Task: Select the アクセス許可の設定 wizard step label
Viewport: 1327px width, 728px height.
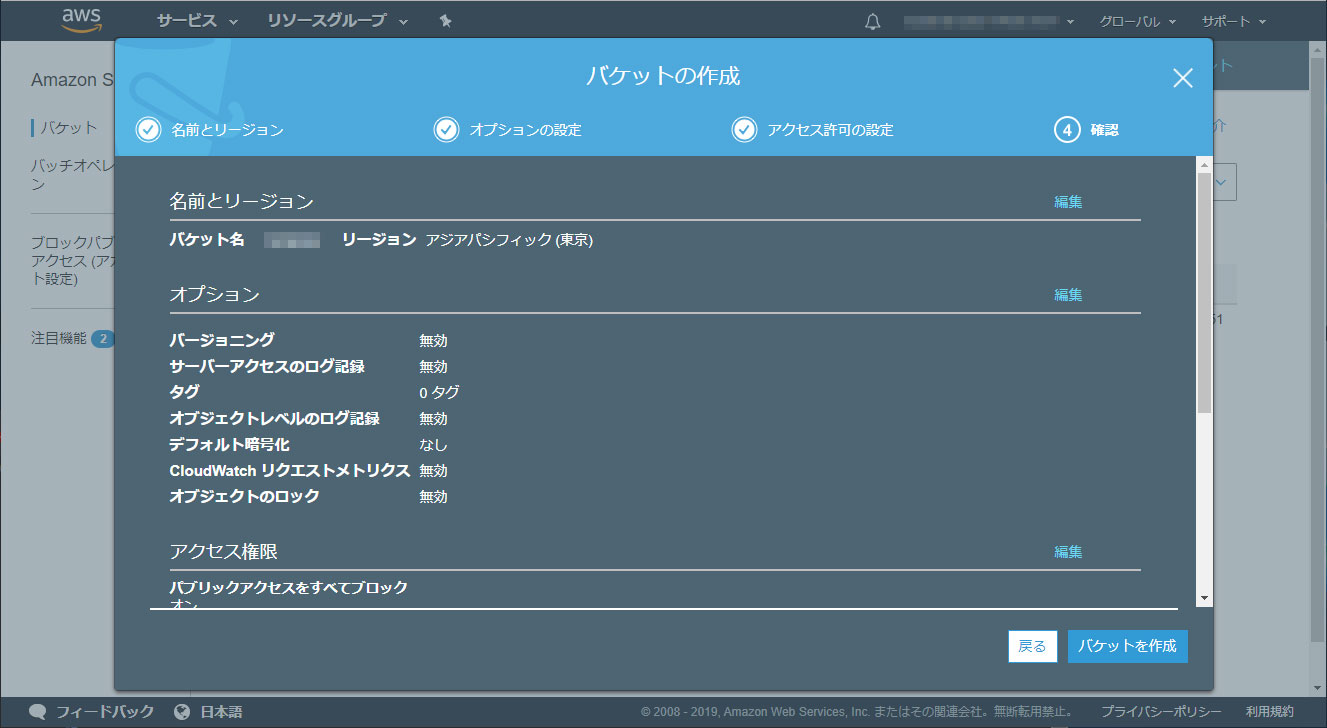Action: (x=830, y=130)
